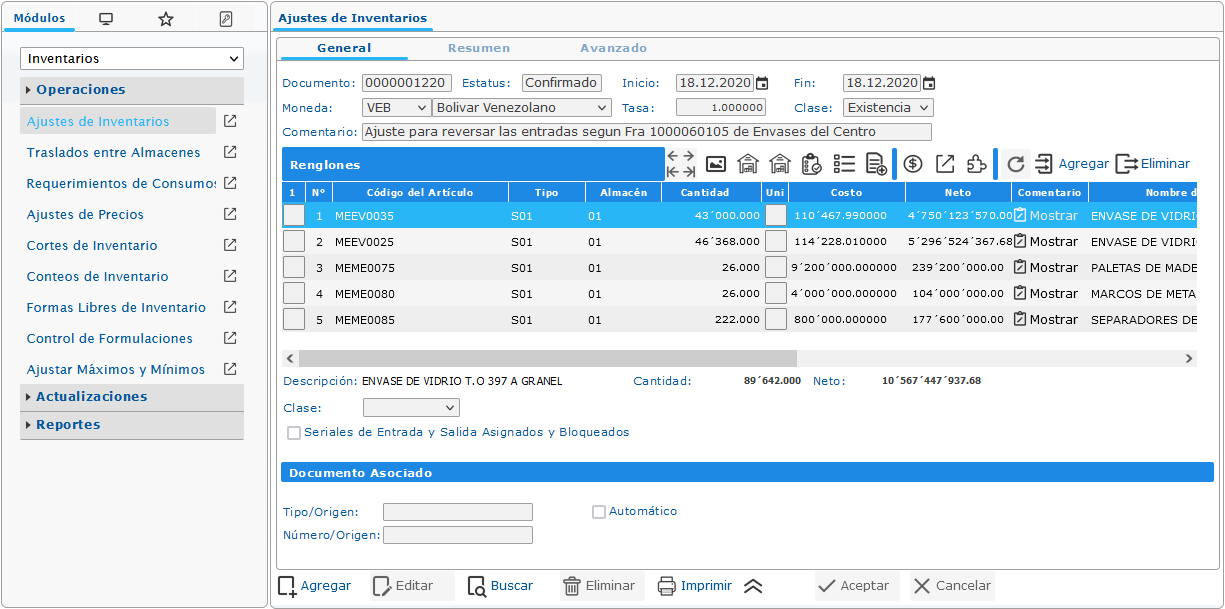The image size is (1225, 609).
Task: Select the General tab
Action: pos(344,48)
